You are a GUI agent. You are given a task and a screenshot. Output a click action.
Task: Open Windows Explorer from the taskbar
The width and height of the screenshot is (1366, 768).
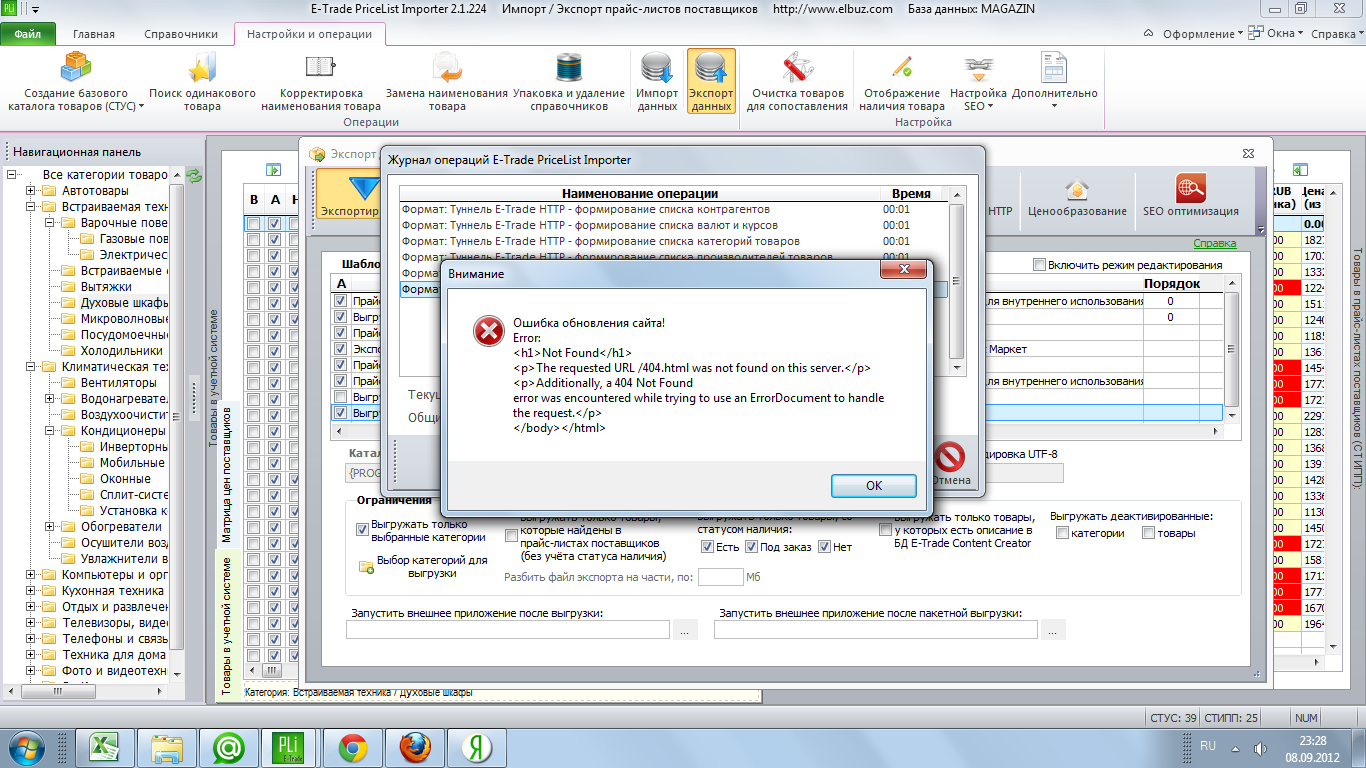point(167,747)
